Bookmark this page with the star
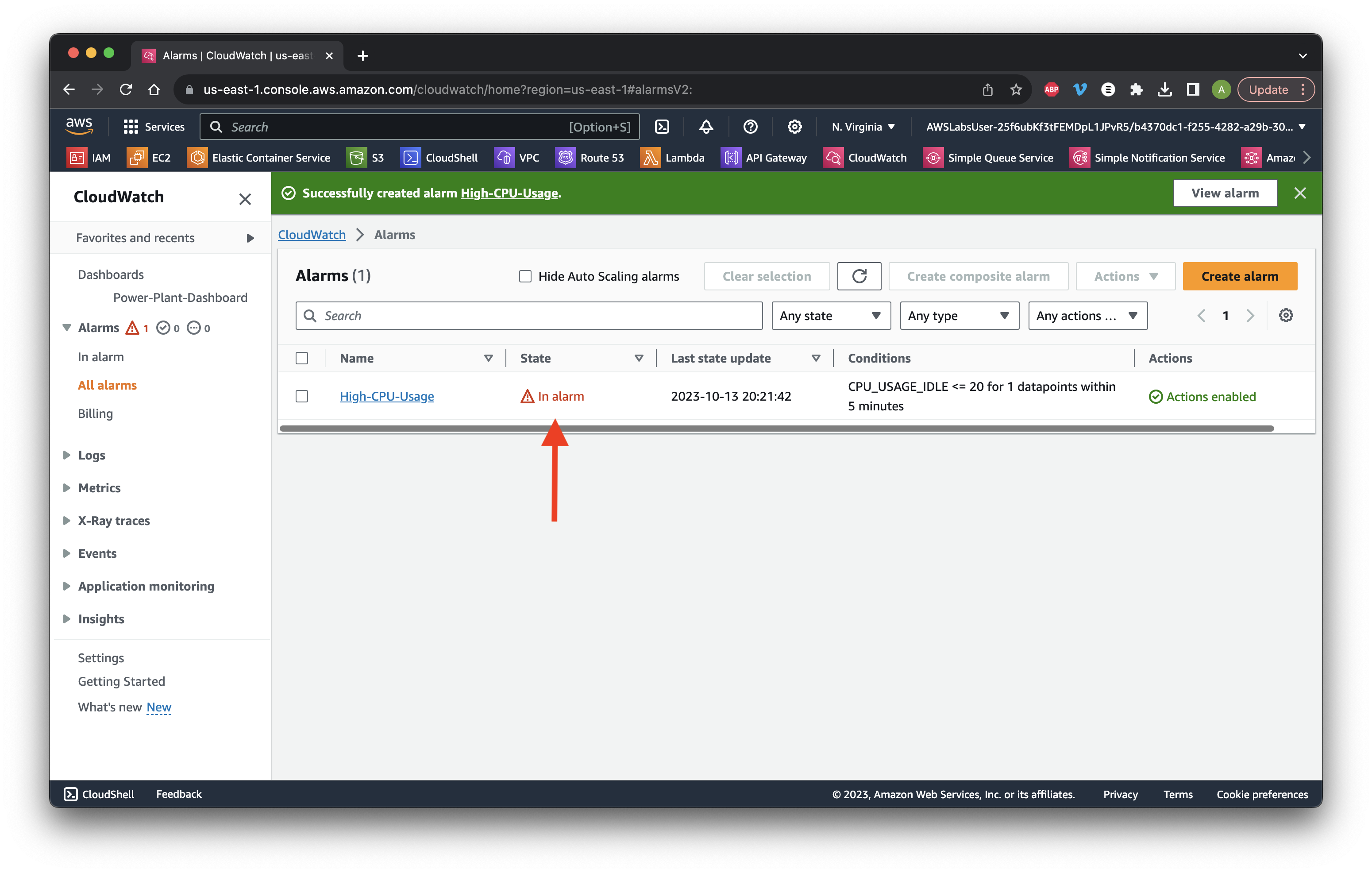 click(x=1016, y=89)
